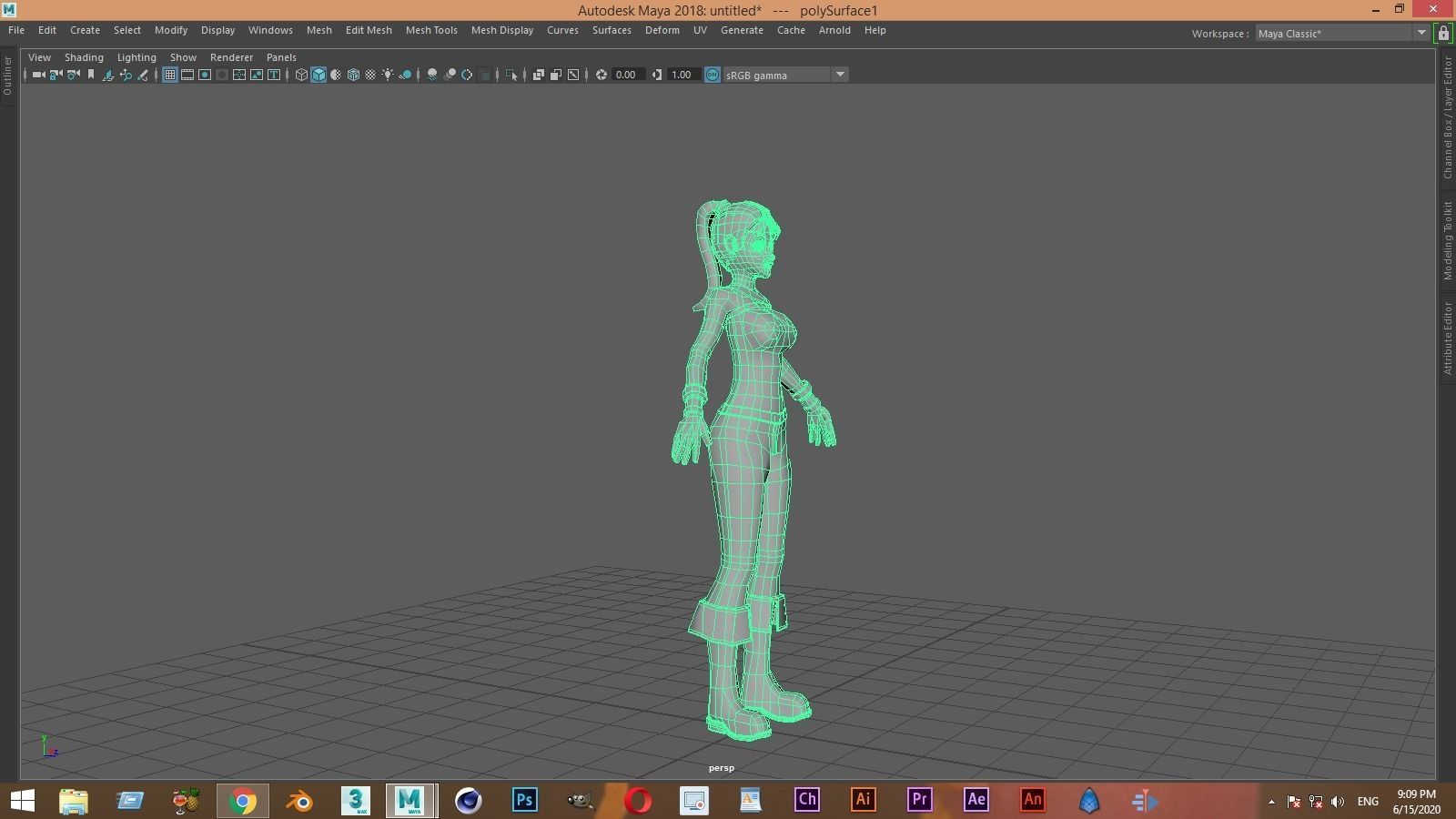
Task: Toggle the Safe Title display
Action: 274,75
